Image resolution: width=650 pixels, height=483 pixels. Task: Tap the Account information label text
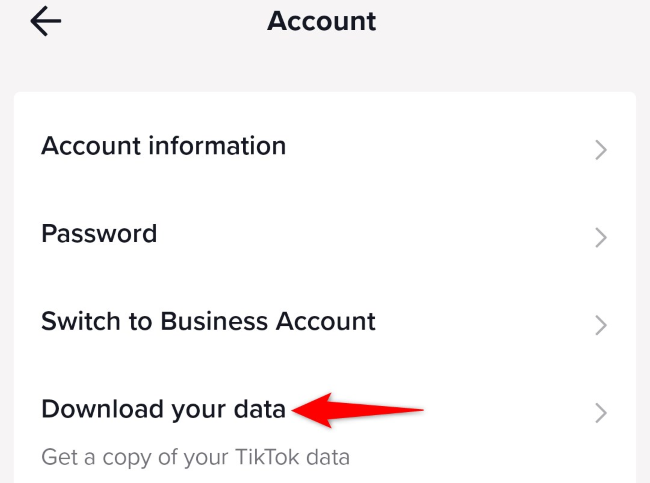click(163, 146)
